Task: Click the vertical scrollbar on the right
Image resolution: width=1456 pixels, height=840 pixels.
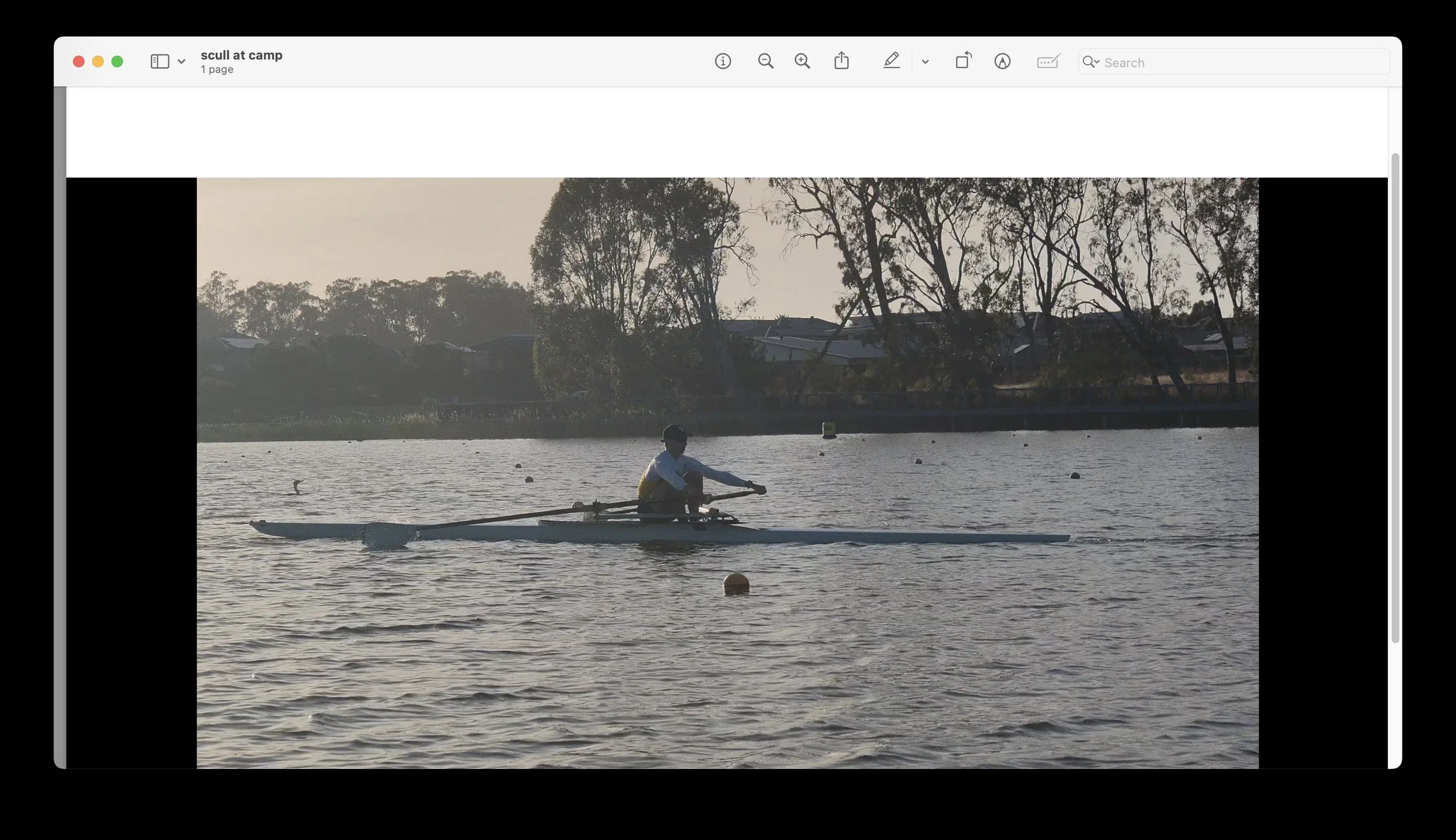Action: coord(1396,407)
